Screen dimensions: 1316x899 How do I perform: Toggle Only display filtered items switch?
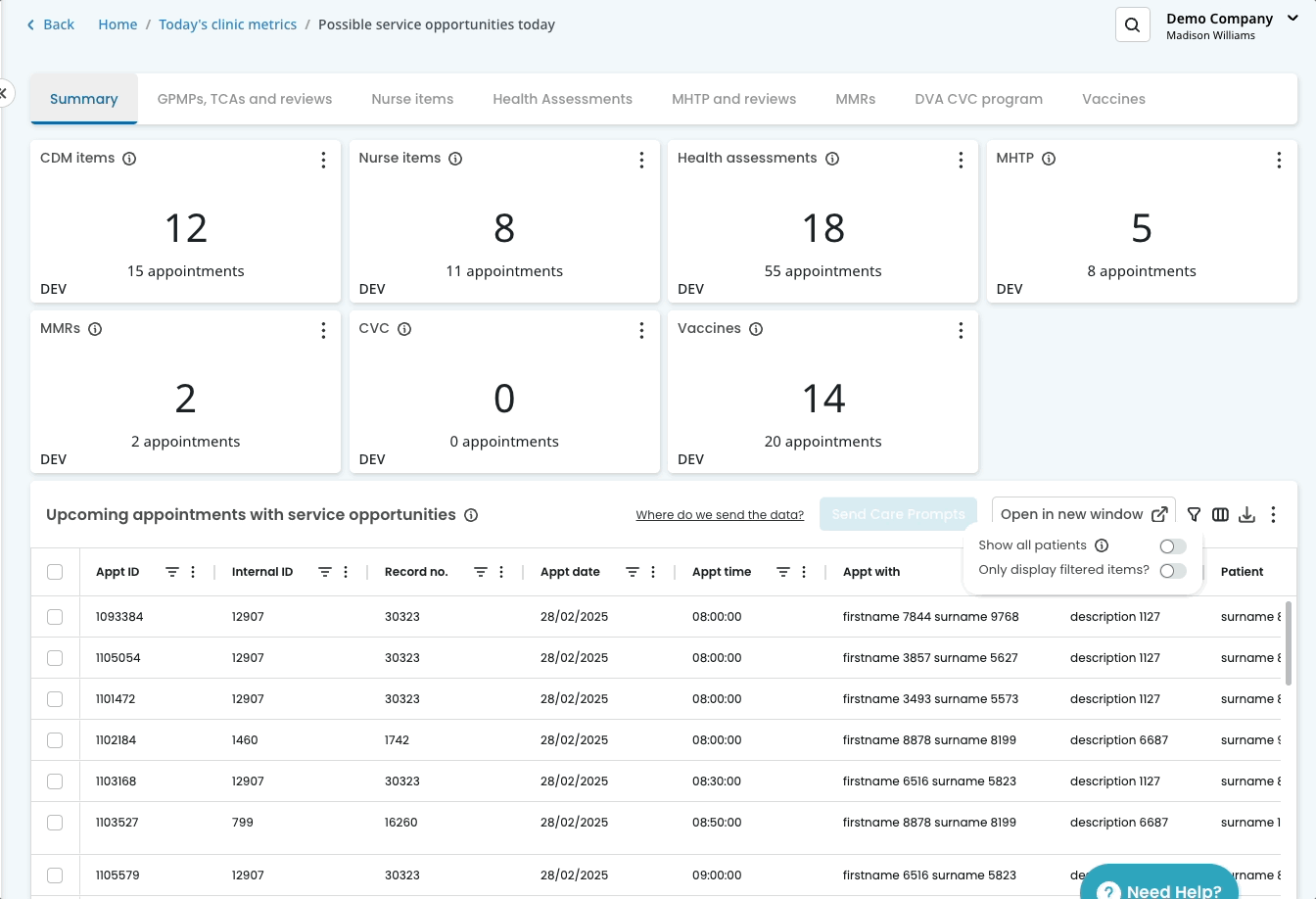click(1172, 571)
